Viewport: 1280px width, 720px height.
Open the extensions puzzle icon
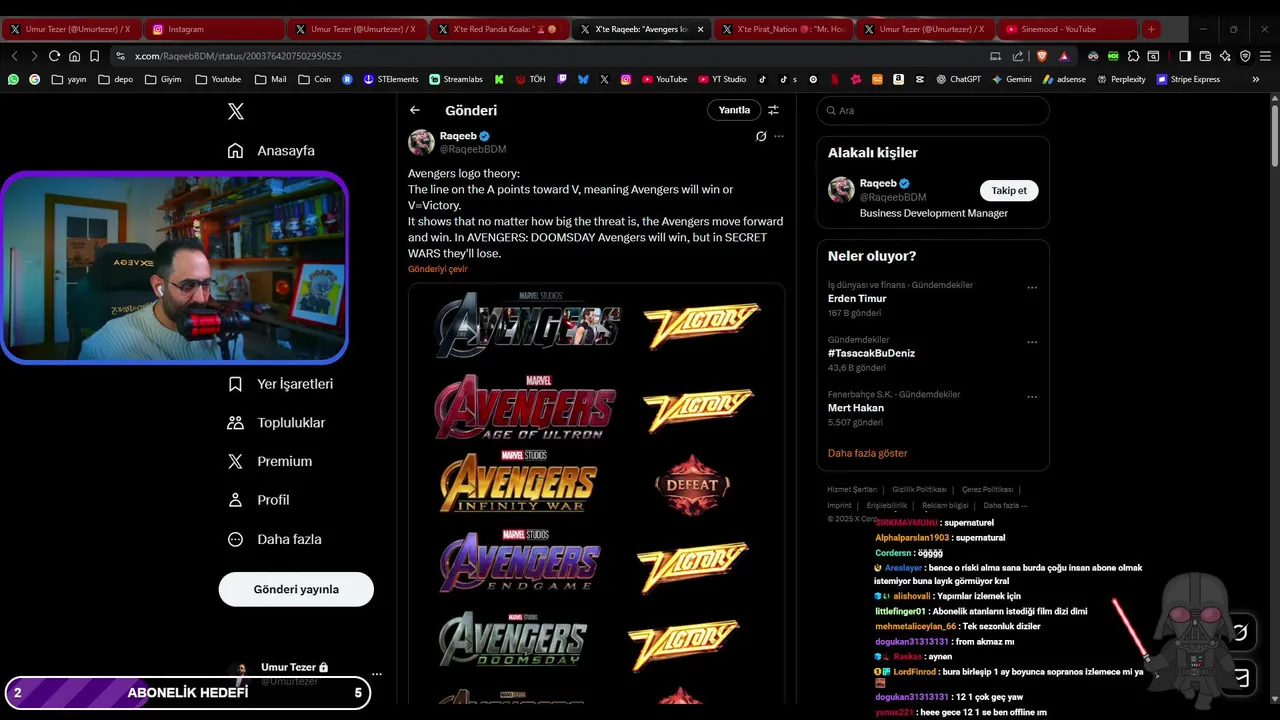click(x=1133, y=56)
